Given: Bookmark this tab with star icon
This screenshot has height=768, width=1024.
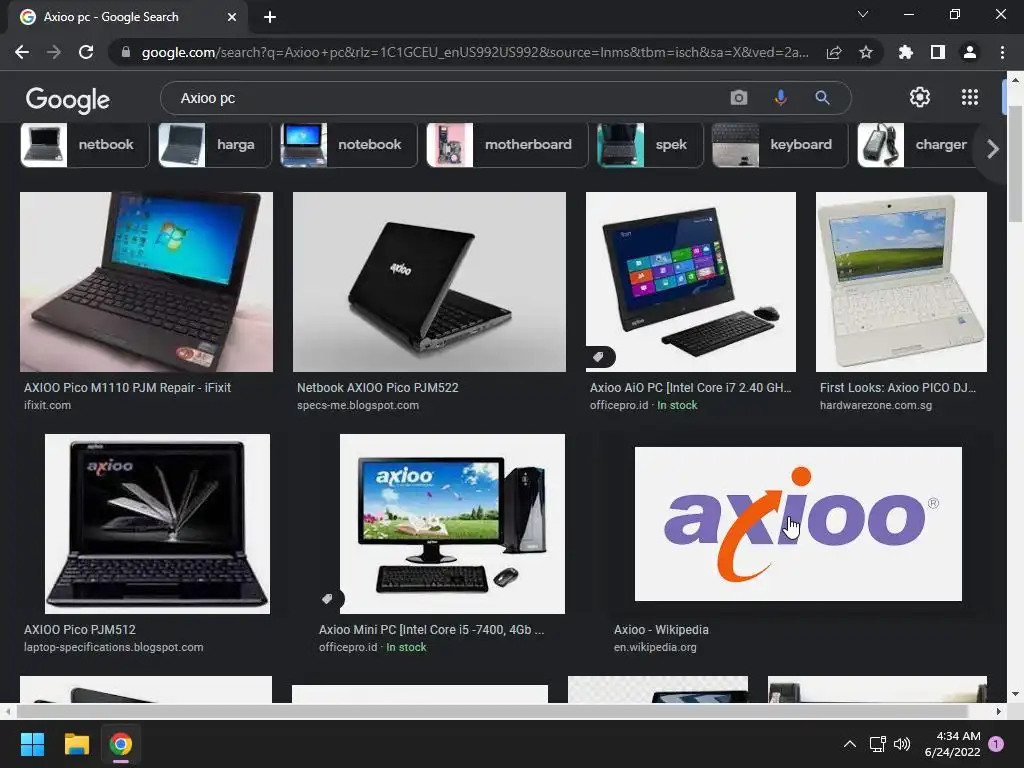Looking at the screenshot, I should pyautogui.click(x=866, y=52).
